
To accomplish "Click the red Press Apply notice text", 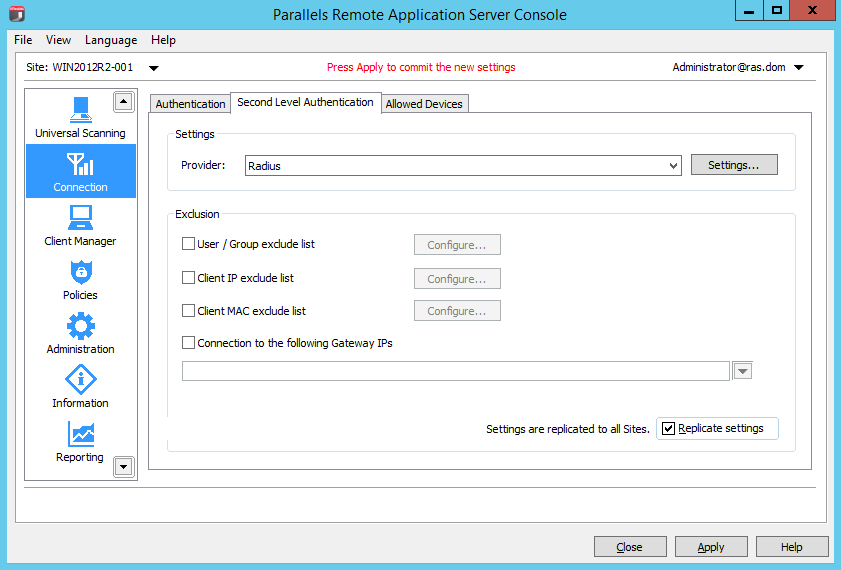I will tap(421, 68).
